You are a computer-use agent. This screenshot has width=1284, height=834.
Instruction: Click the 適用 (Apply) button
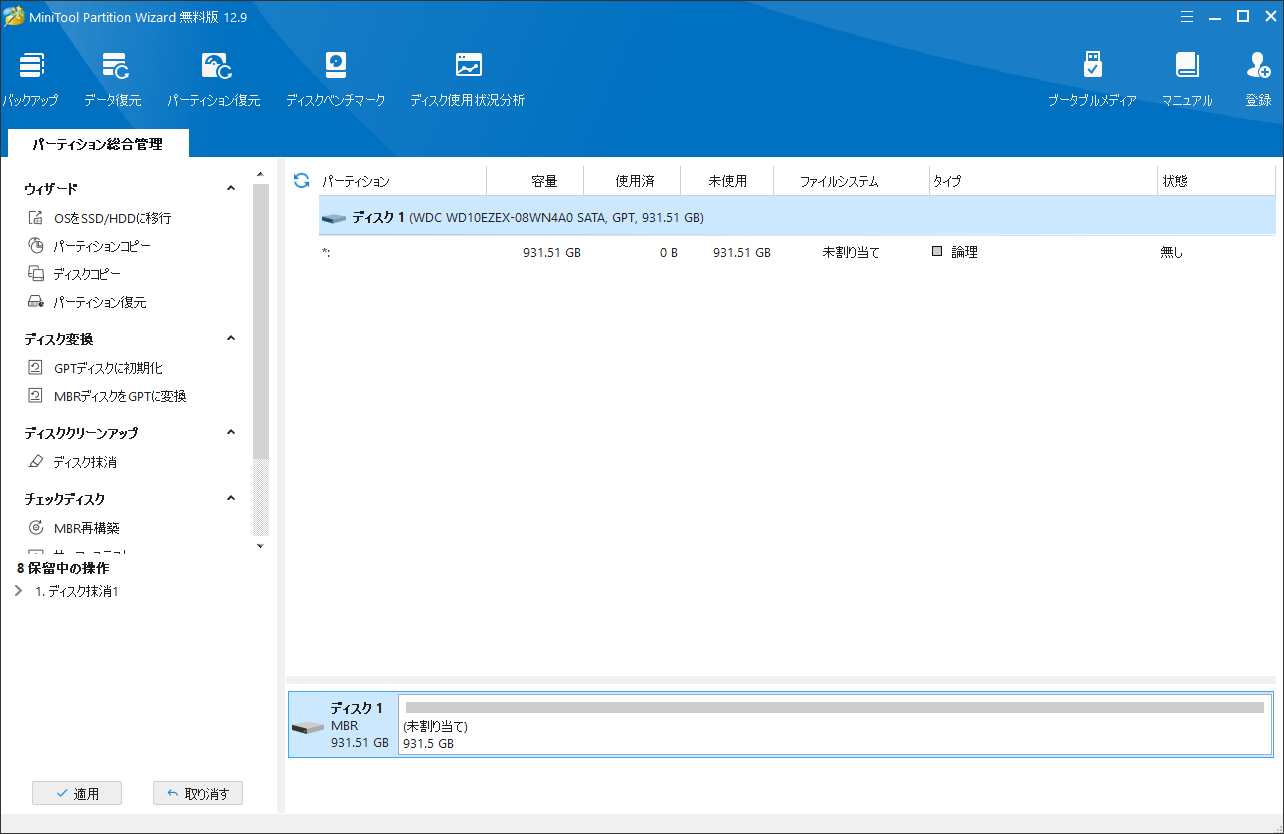click(x=77, y=793)
